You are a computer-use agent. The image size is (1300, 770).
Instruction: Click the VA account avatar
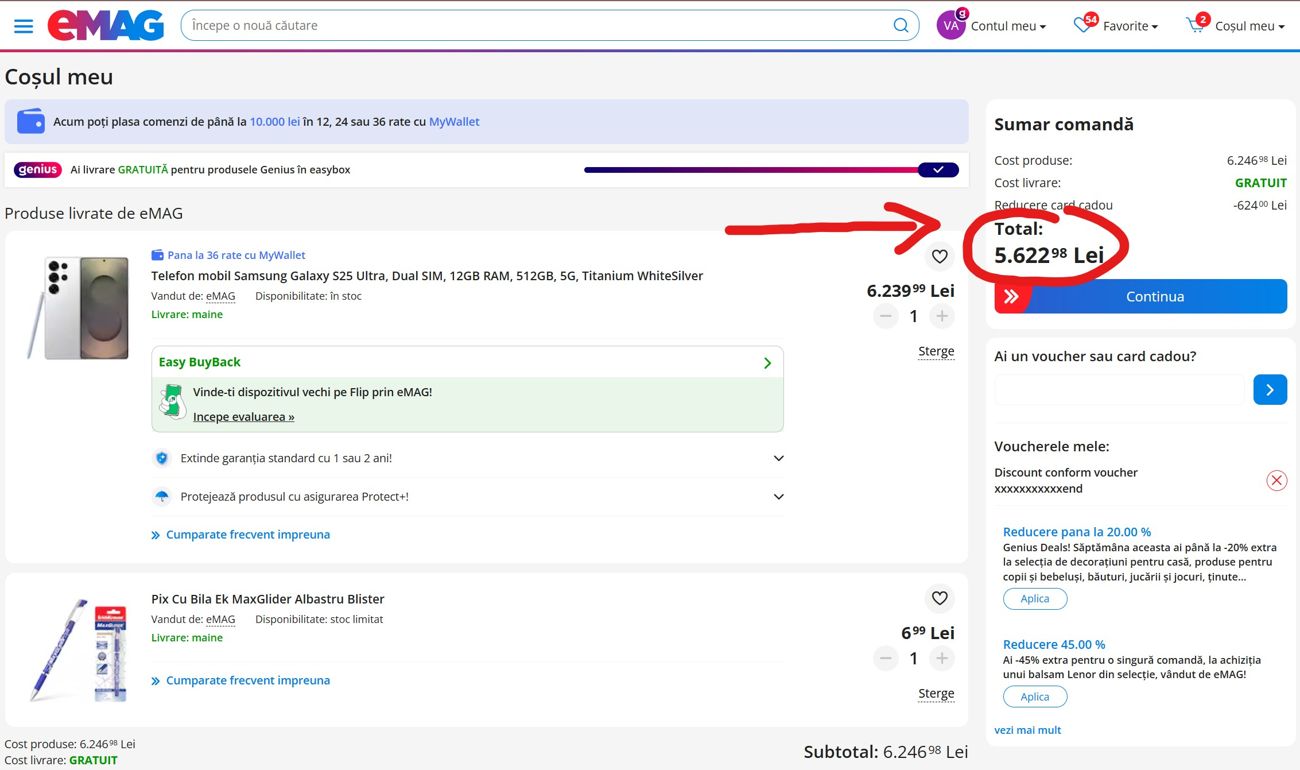pyautogui.click(x=951, y=26)
